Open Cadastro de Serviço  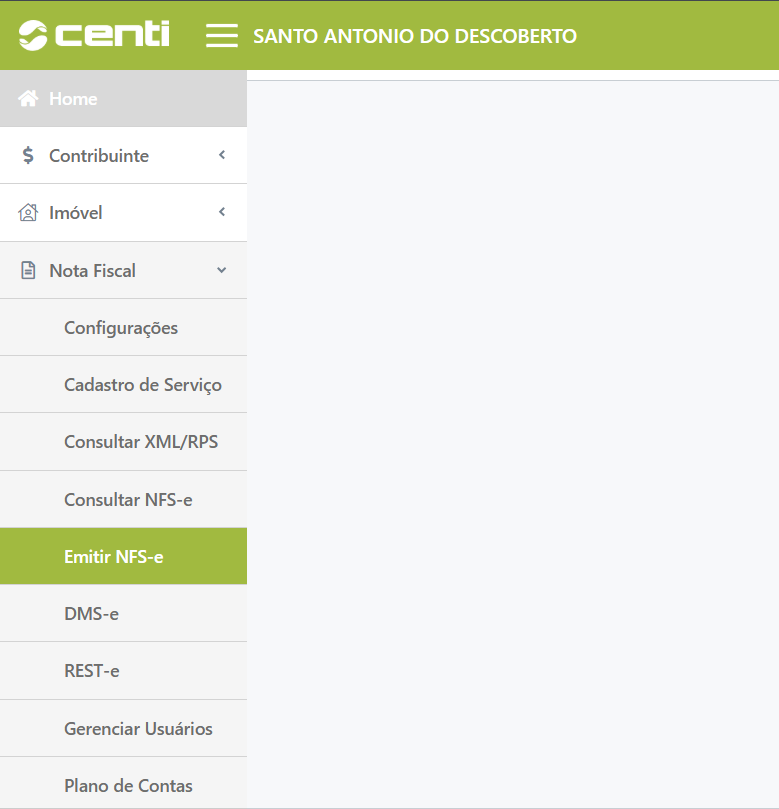coord(142,385)
